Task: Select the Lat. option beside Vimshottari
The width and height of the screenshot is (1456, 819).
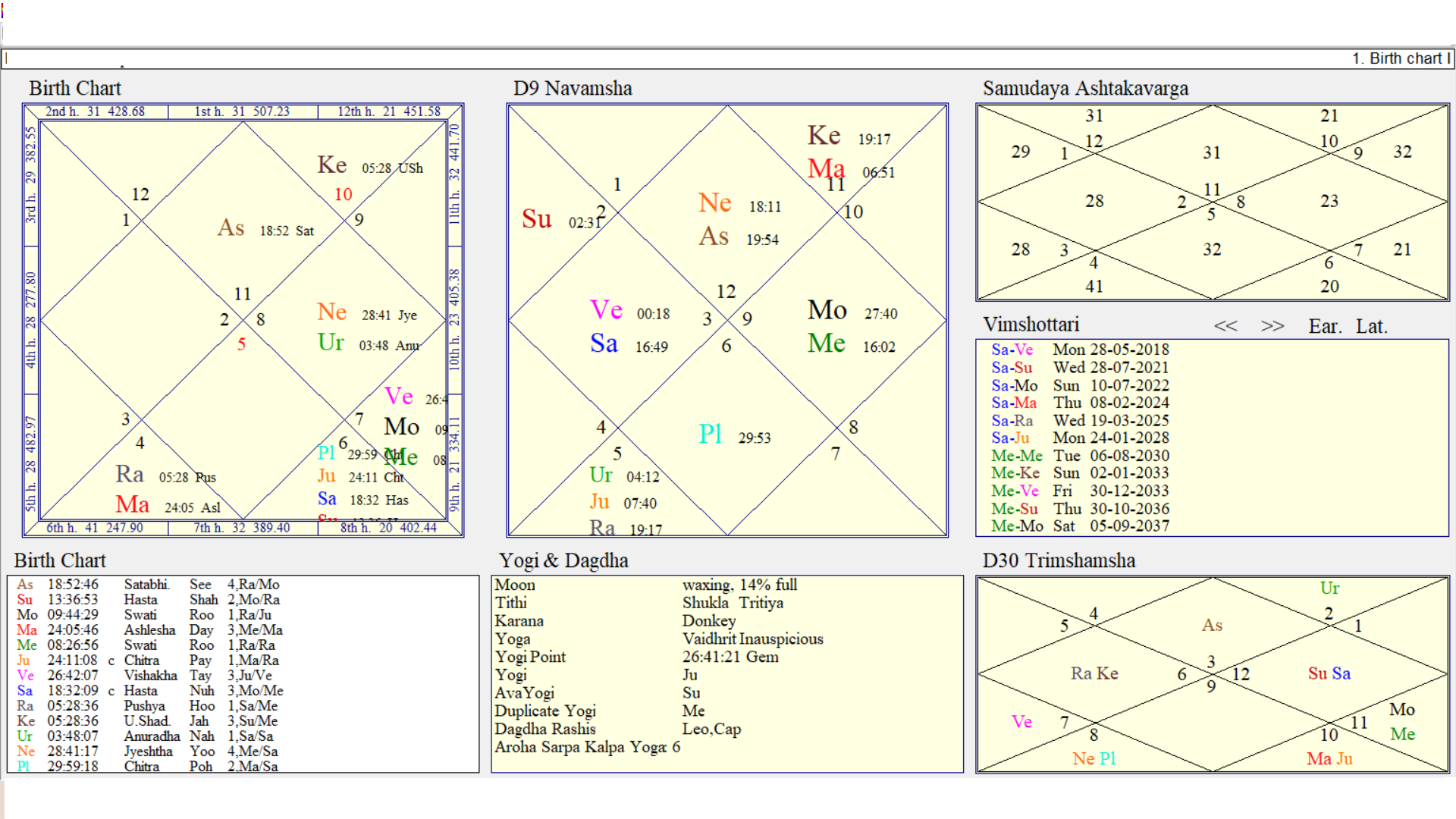Action: click(x=1371, y=326)
